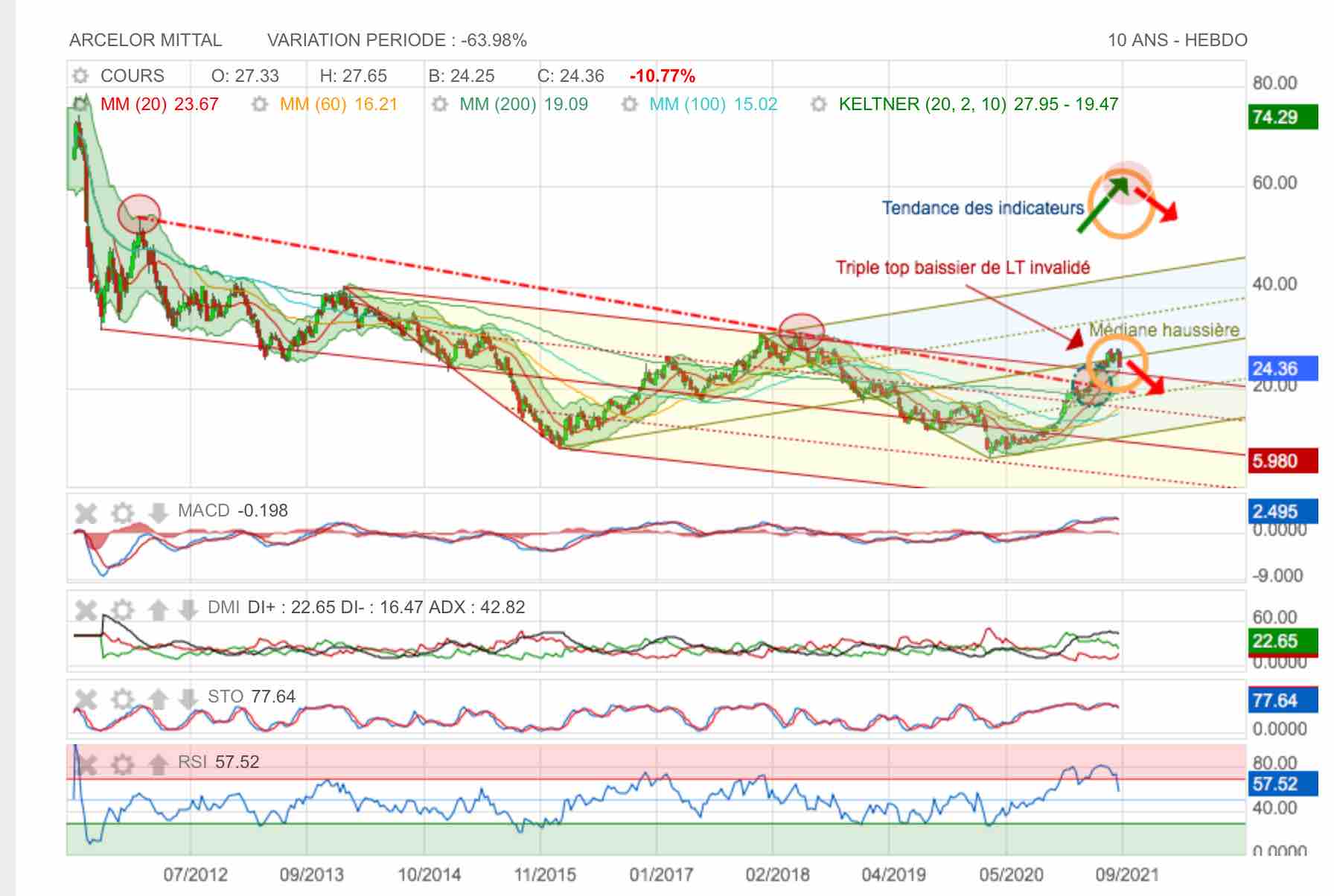Click the 'Médiane haussière' annotation

point(1164,330)
